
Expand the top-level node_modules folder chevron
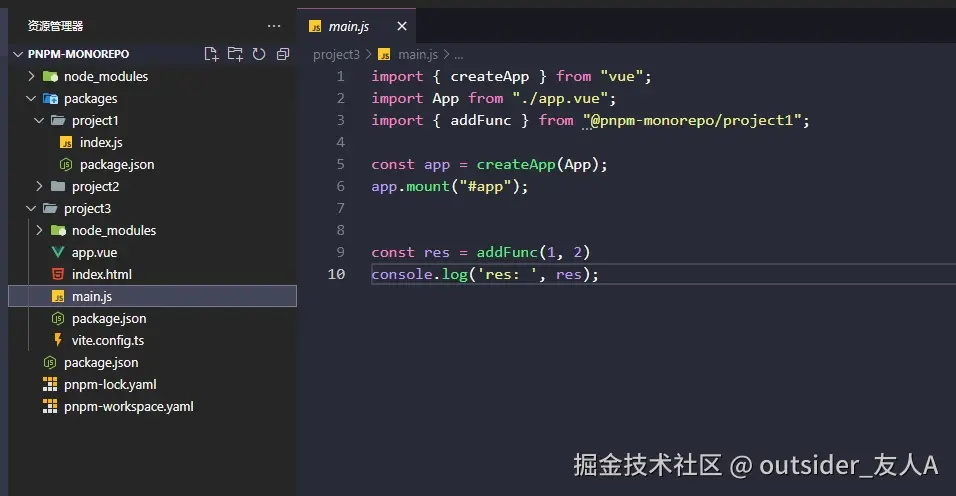(x=31, y=76)
